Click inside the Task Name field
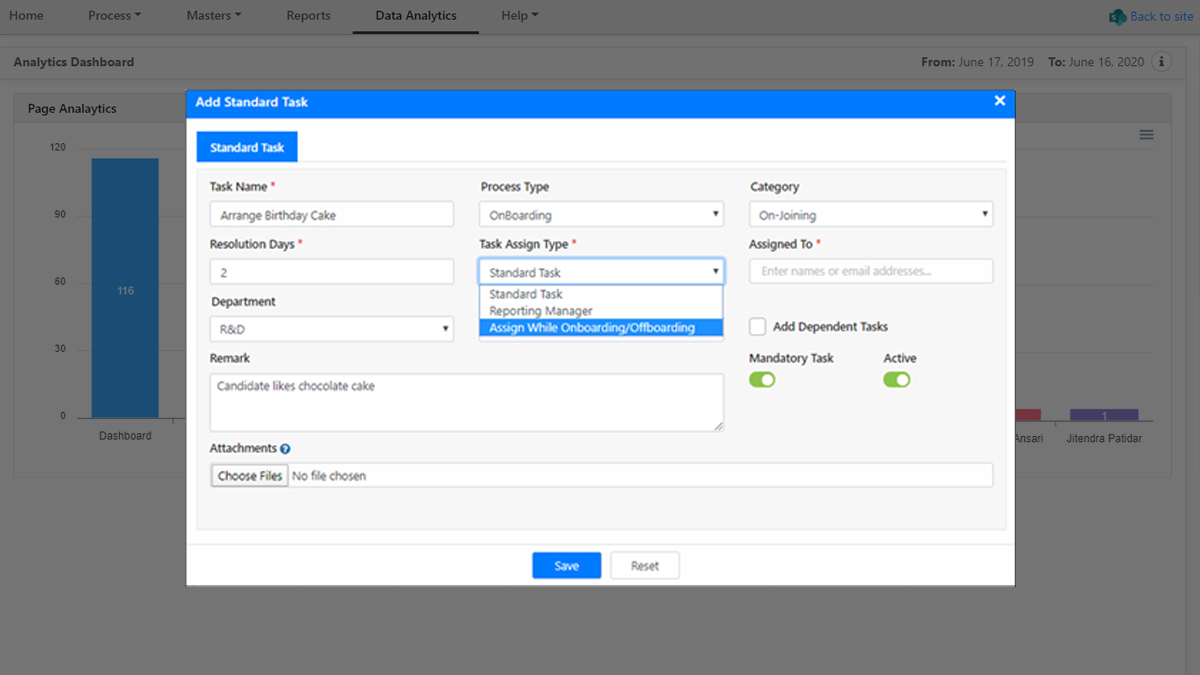 (x=330, y=213)
